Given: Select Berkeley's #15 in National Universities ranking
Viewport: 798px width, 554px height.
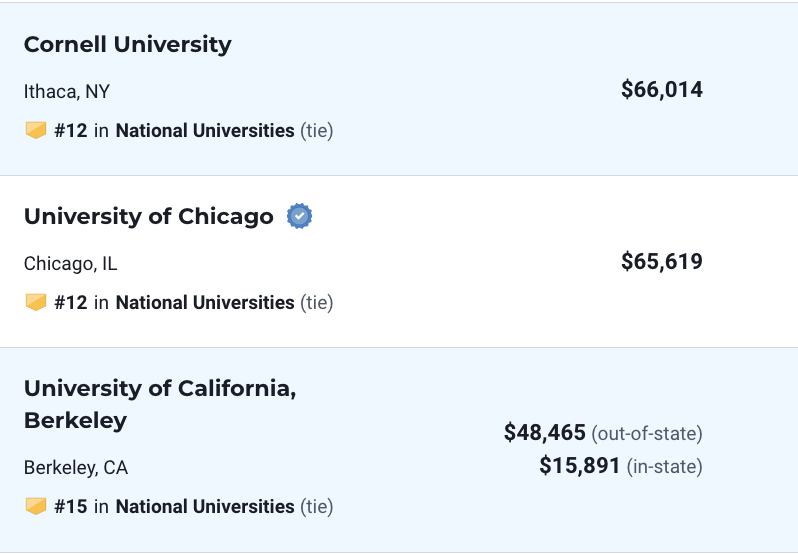Looking at the screenshot, I should (174, 507).
